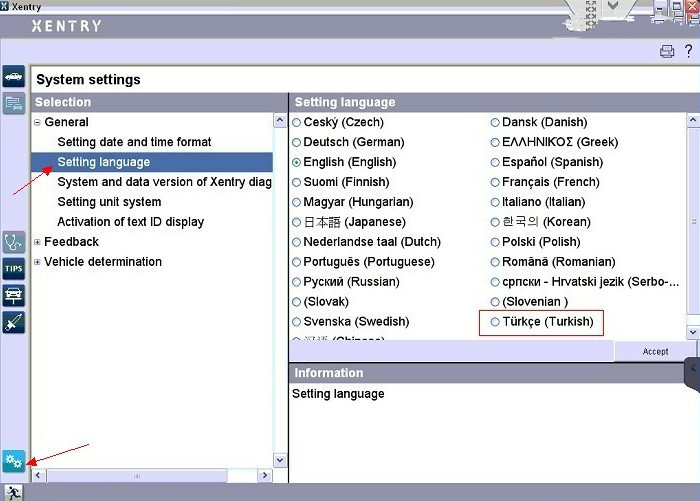Collapse the General tree node

[x=38, y=122]
